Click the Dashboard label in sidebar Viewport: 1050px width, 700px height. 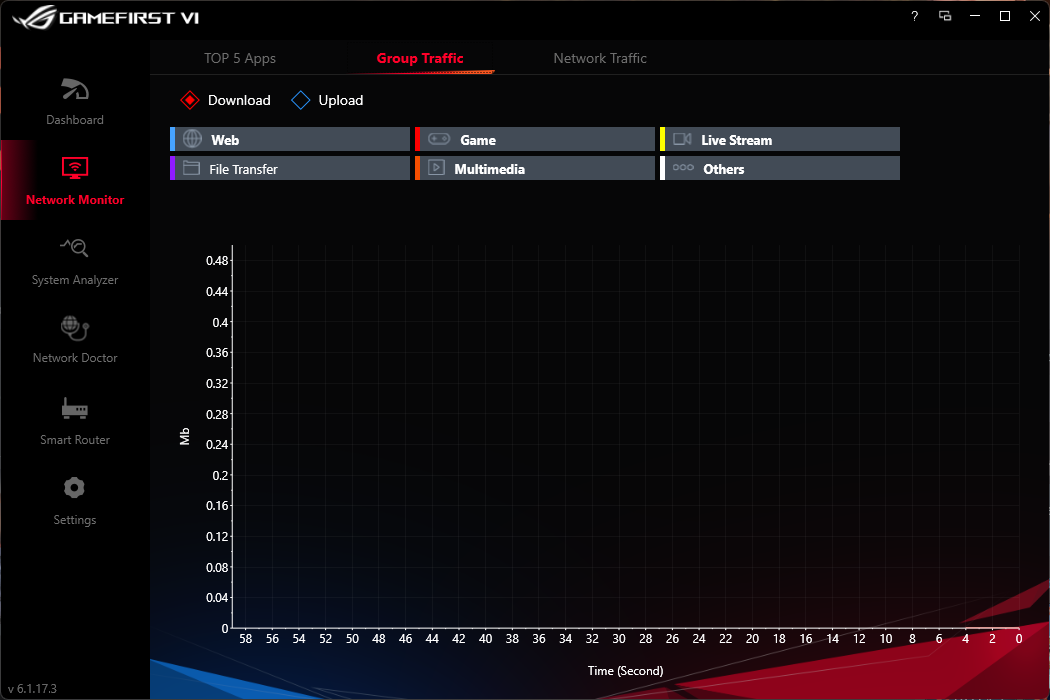(x=75, y=120)
